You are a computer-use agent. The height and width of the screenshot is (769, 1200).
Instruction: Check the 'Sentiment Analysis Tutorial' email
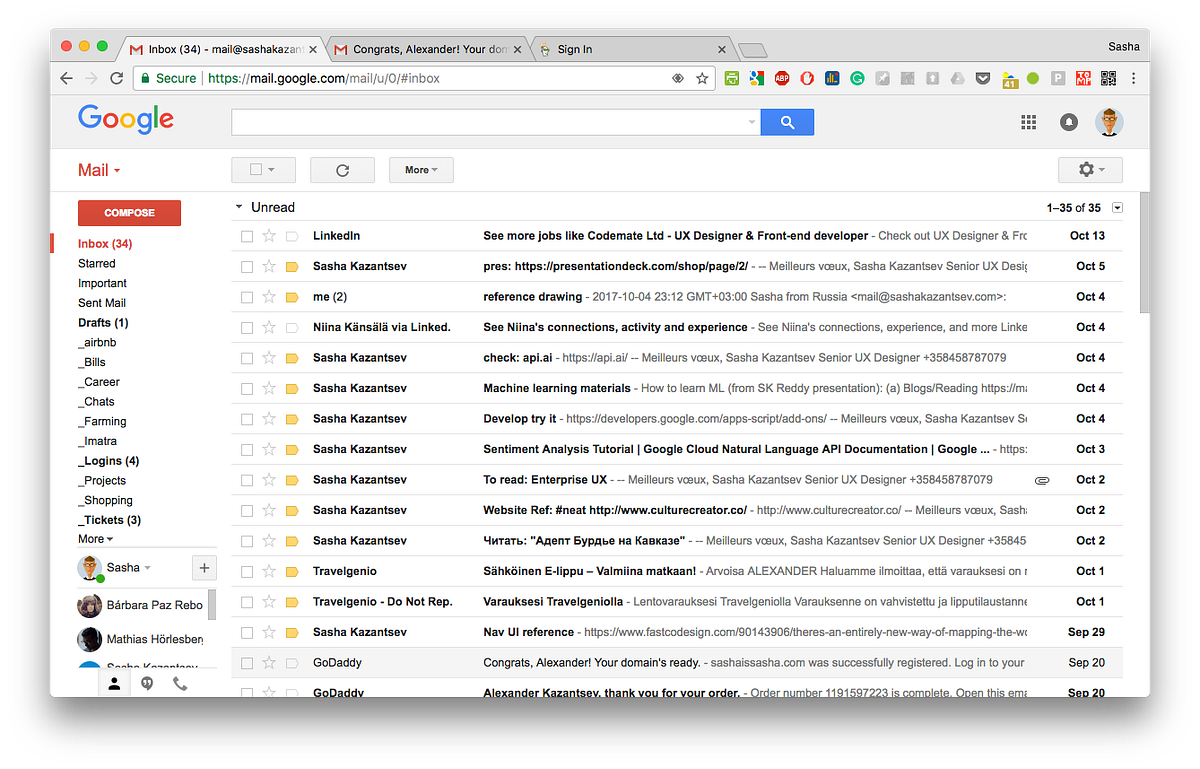247,449
